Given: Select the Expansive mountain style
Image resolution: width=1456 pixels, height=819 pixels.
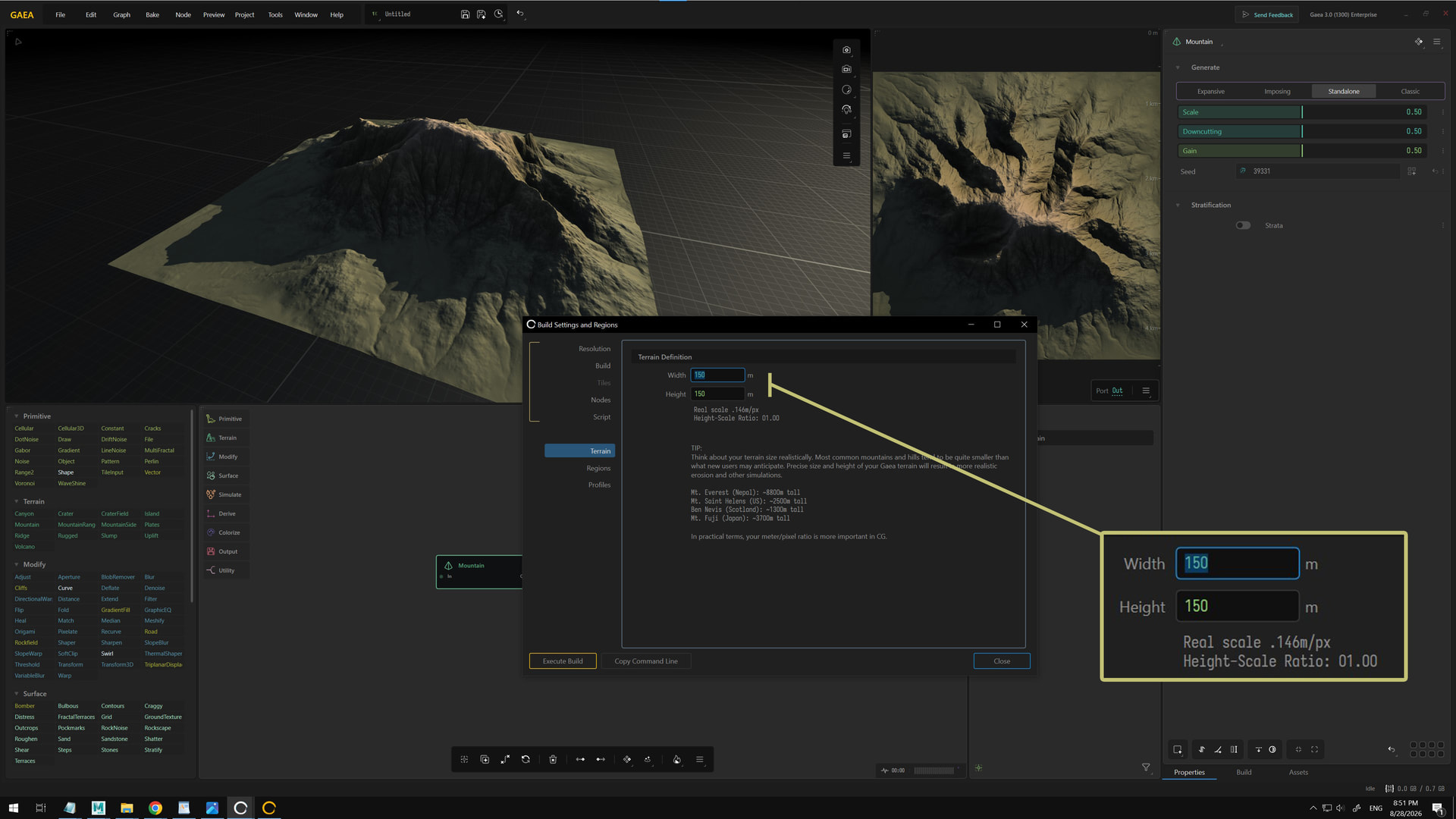Looking at the screenshot, I should click(1210, 91).
